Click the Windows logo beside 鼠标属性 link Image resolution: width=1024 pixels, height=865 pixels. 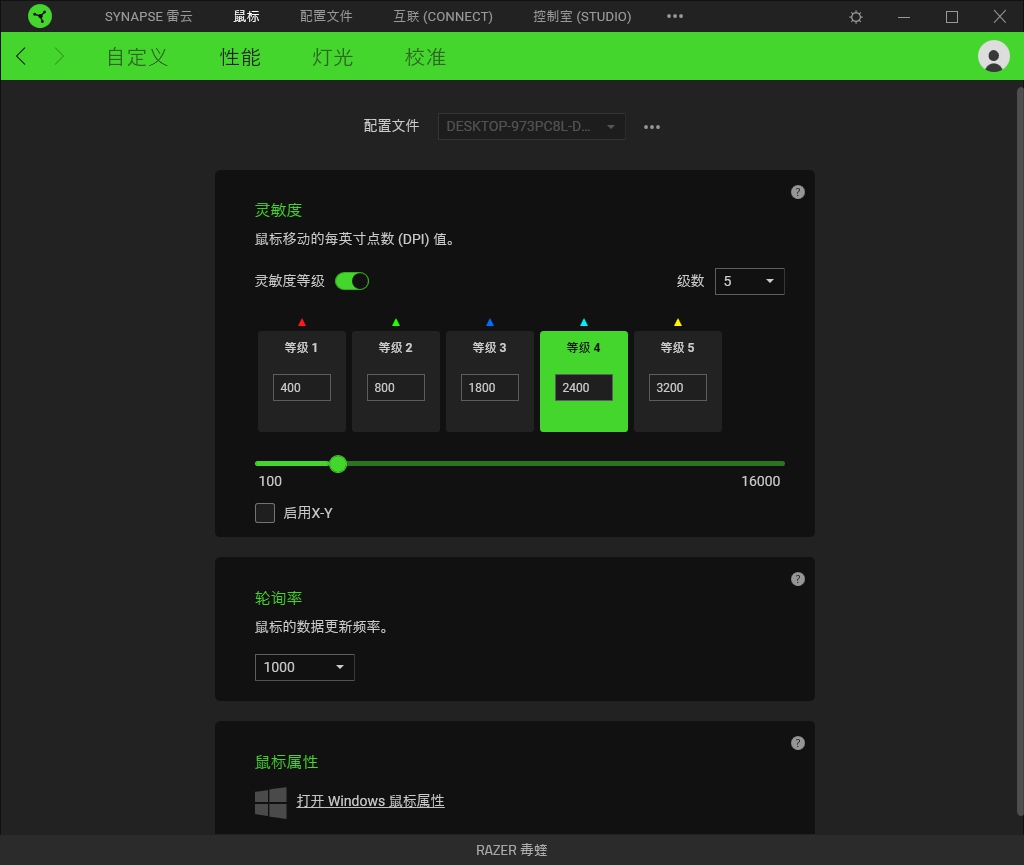coord(270,802)
